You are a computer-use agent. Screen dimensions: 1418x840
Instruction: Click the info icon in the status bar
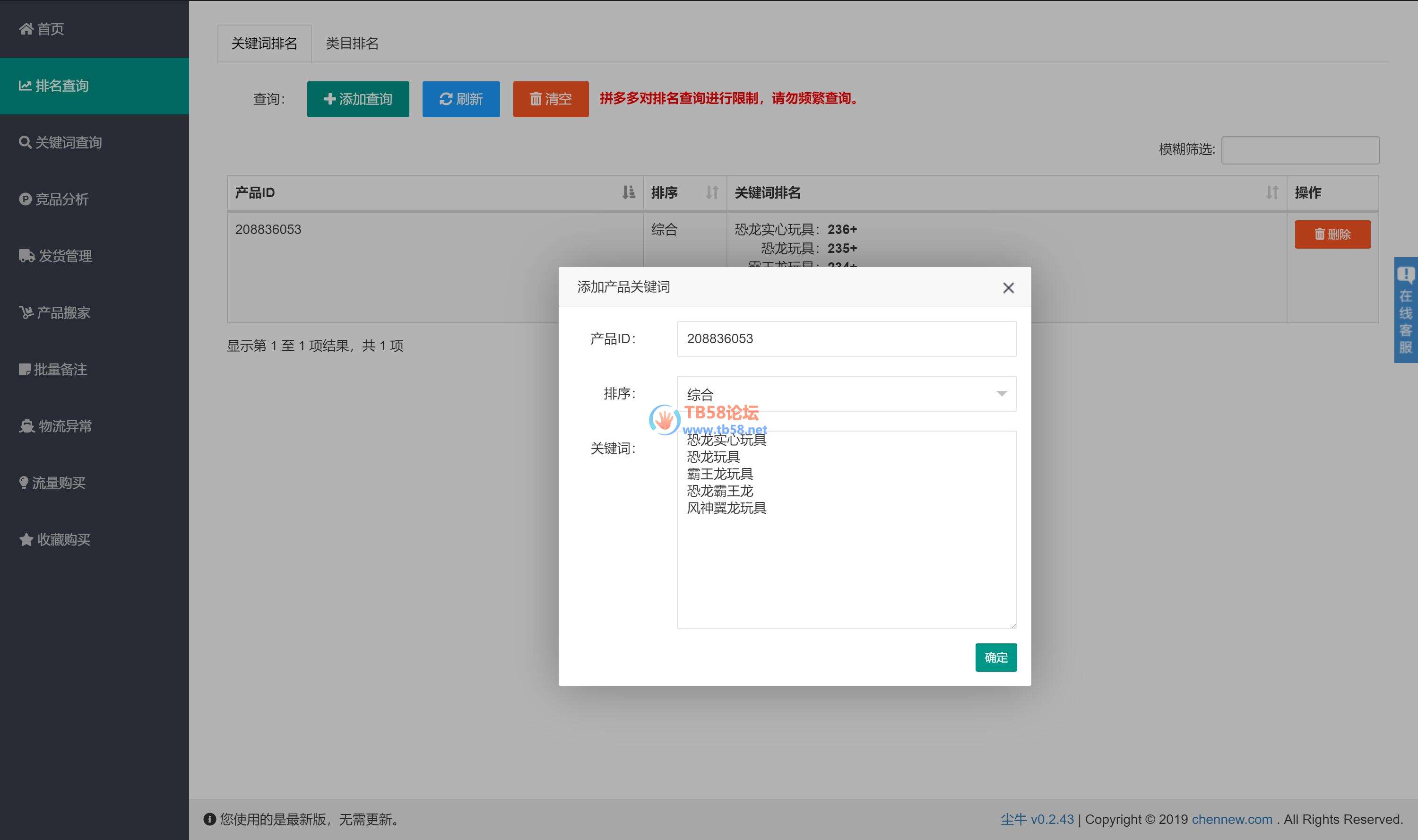pyautogui.click(x=209, y=820)
